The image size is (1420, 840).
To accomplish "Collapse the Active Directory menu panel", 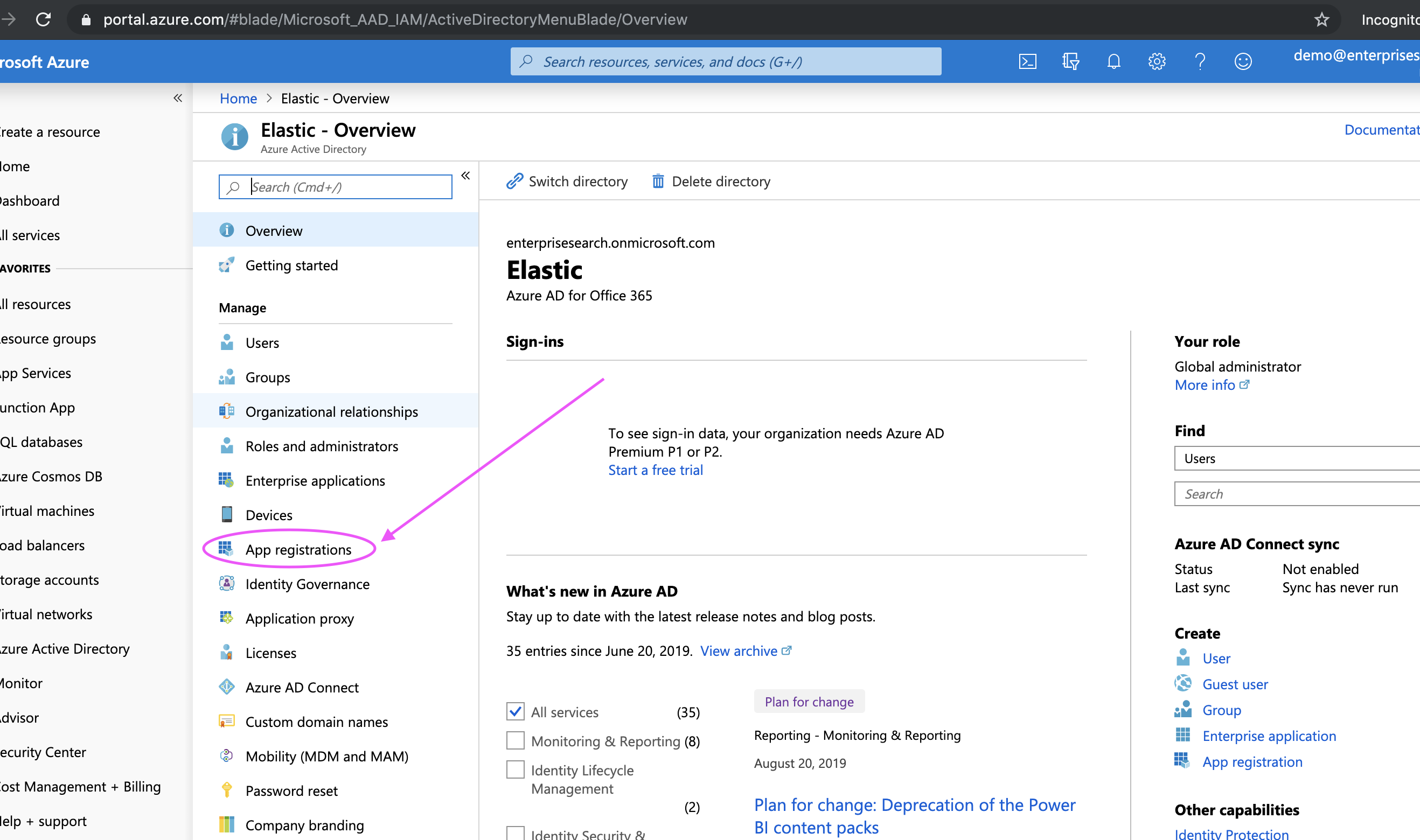I will [465, 176].
